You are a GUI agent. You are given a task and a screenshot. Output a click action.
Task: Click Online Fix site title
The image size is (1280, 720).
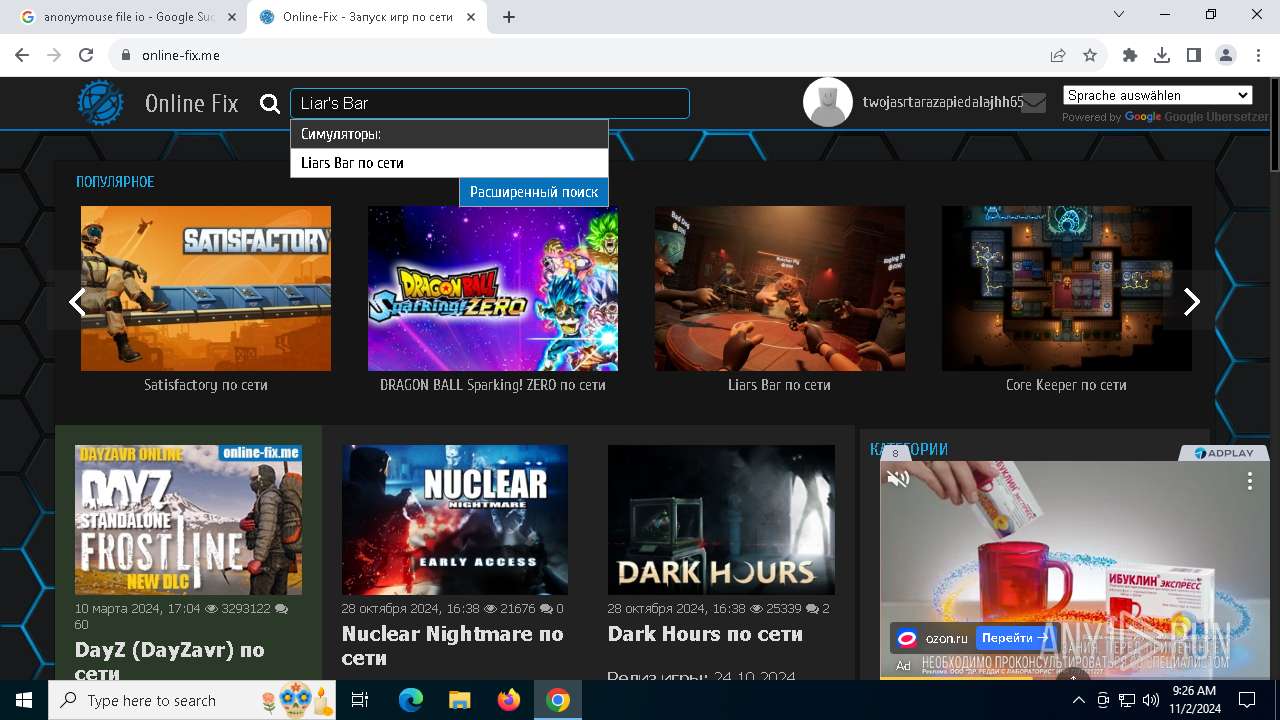coord(192,103)
